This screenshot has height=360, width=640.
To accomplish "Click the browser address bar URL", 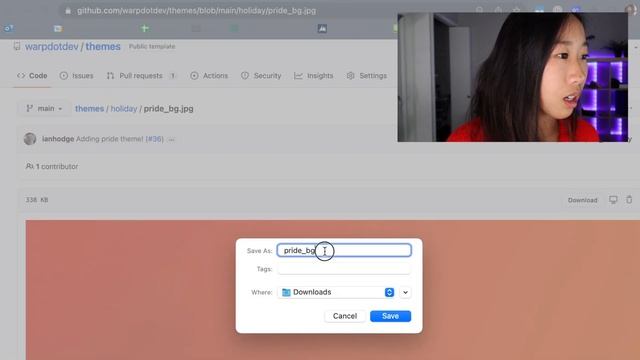I will 196,11.
